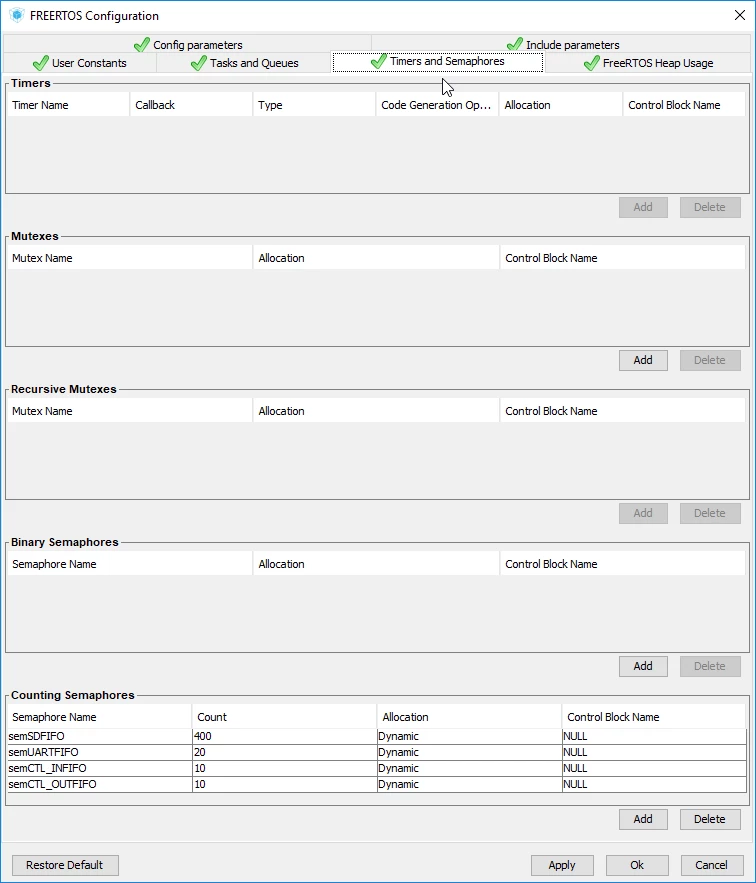Apply the configuration changes
The image size is (756, 883).
coord(562,865)
